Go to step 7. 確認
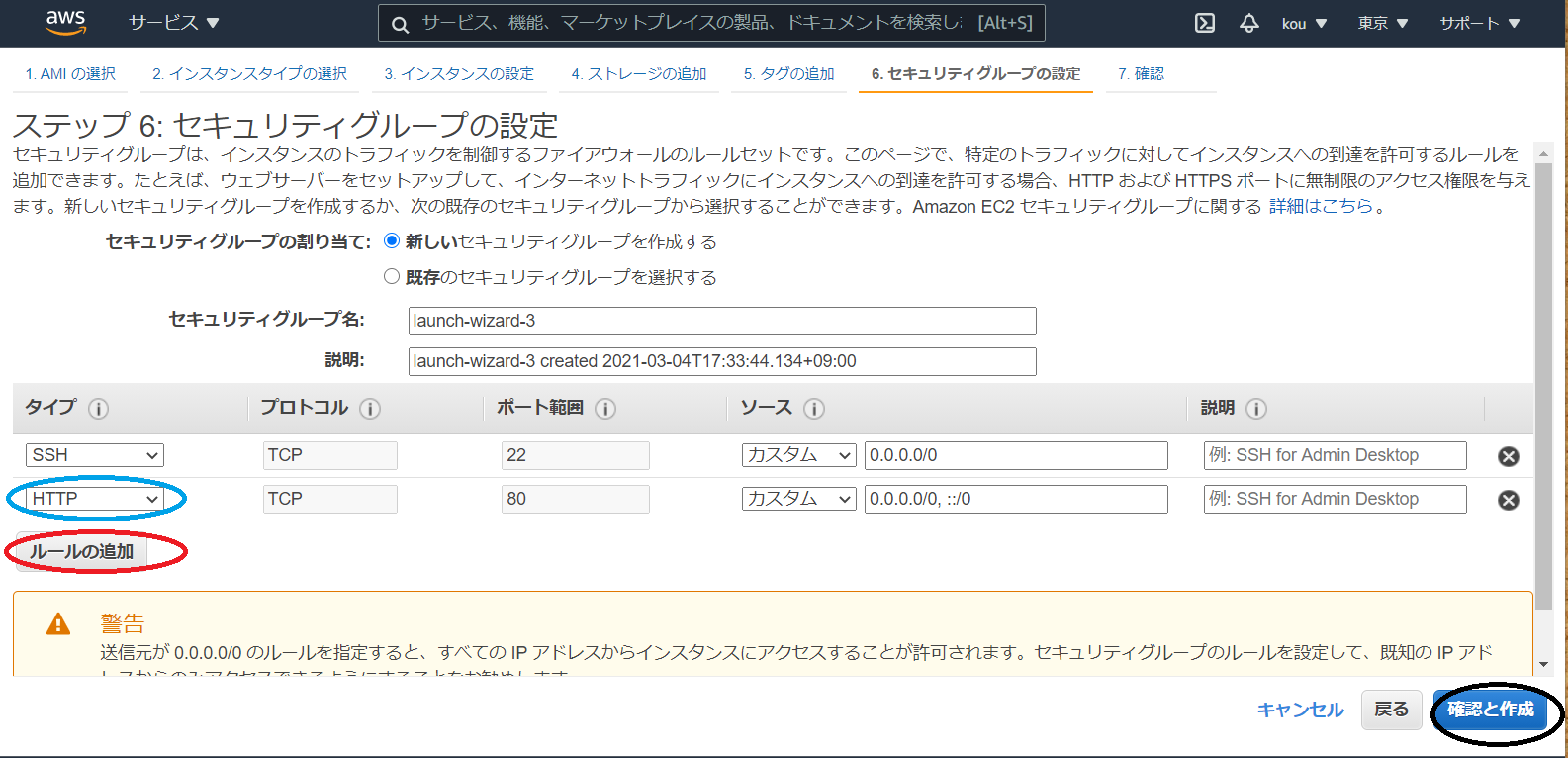The image size is (1568, 758). tap(1141, 74)
